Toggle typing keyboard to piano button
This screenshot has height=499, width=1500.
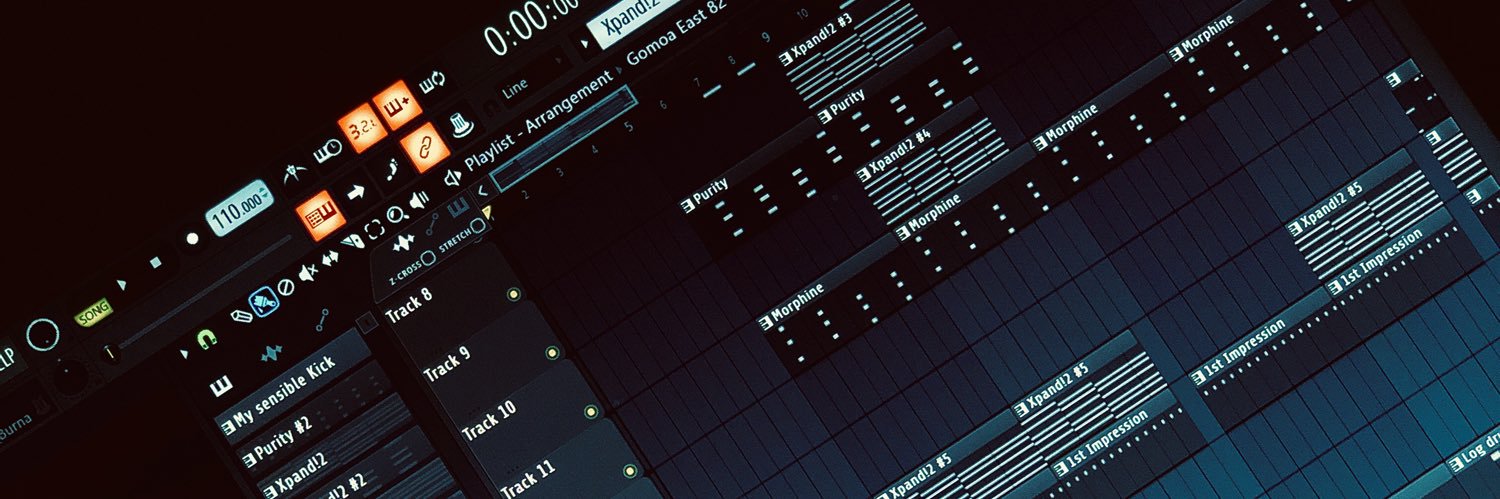click(322, 214)
